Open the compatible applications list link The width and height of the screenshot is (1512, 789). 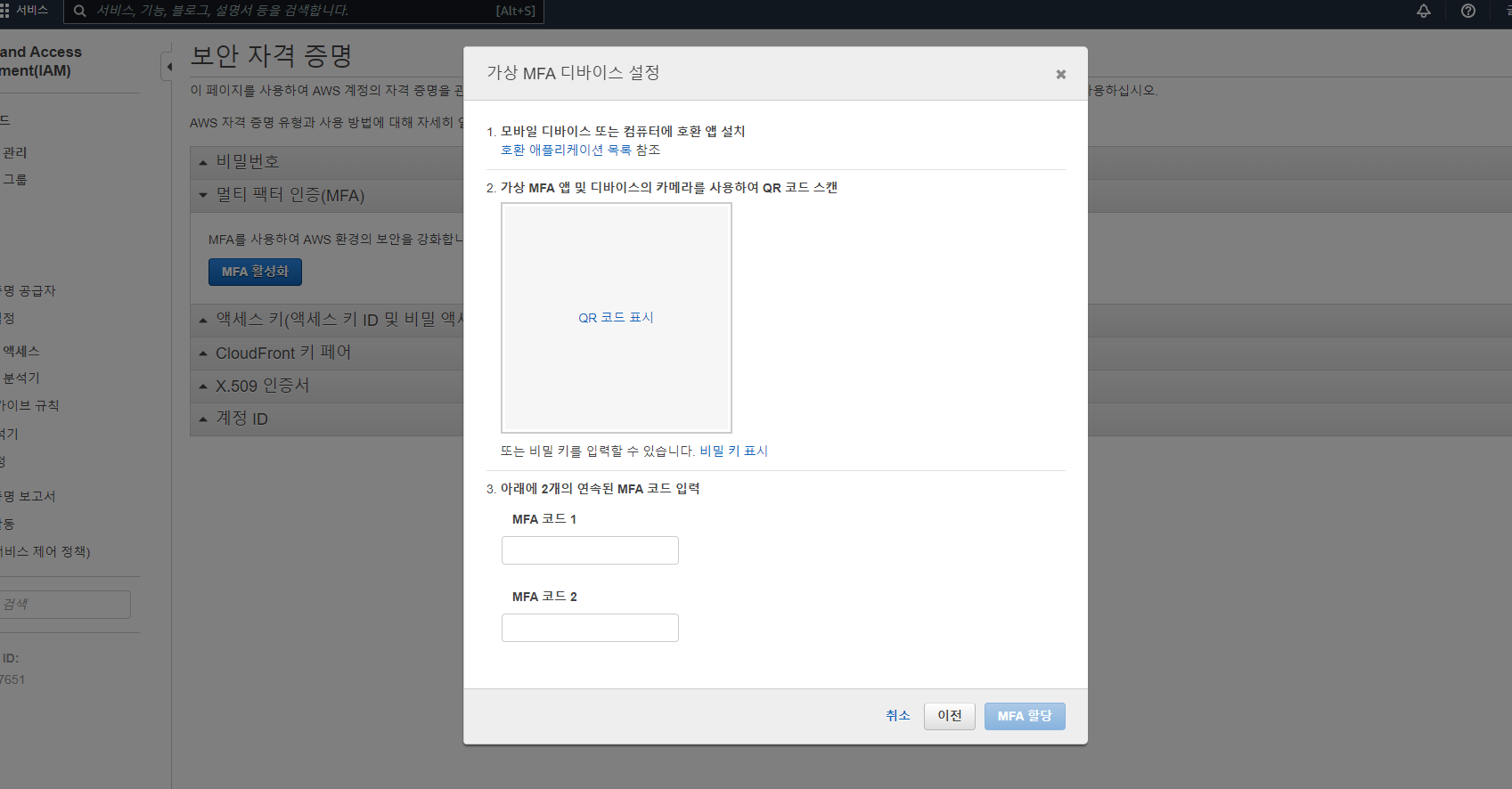coord(567,150)
